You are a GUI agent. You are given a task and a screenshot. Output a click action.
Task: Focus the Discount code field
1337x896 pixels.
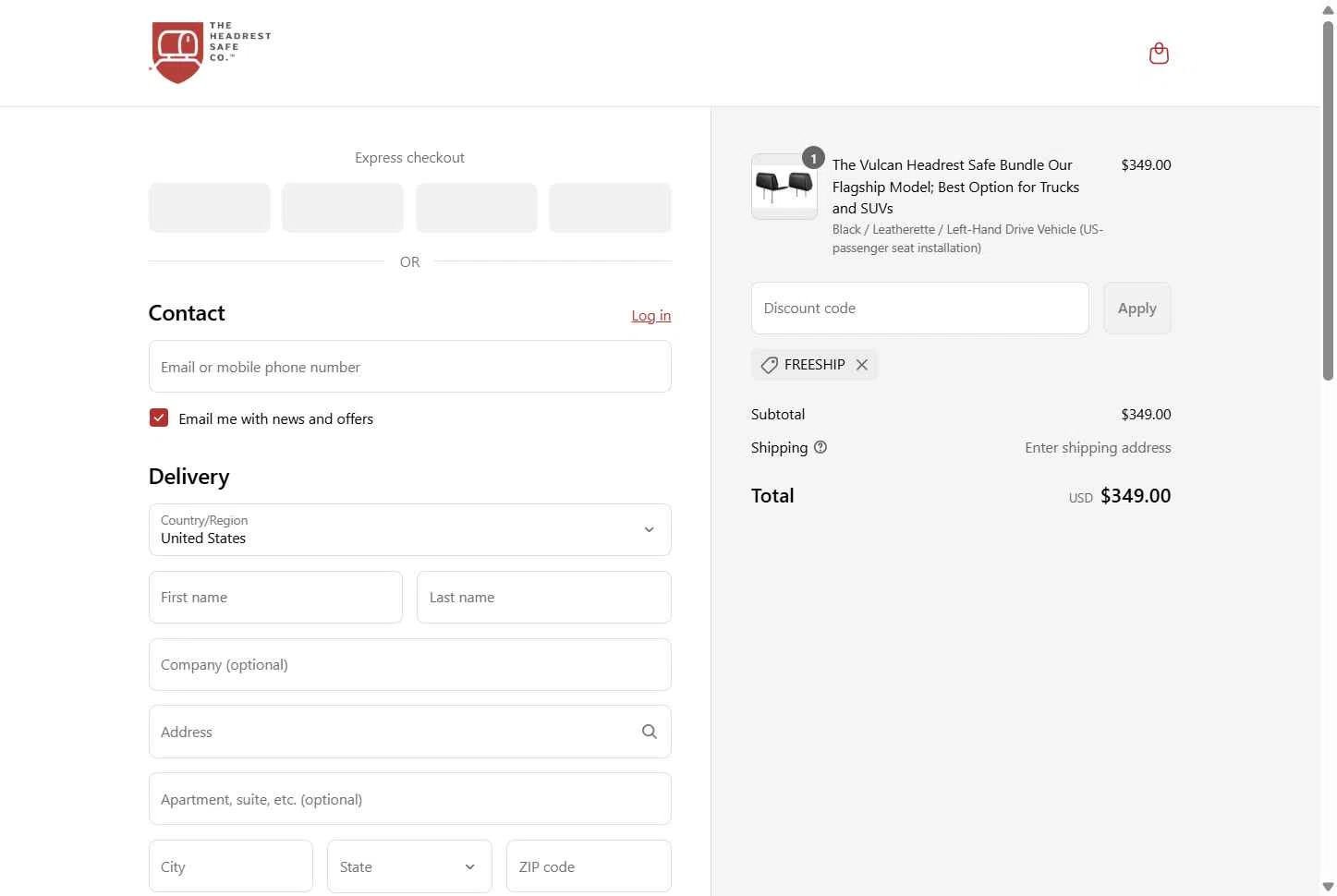pyautogui.click(x=920, y=309)
